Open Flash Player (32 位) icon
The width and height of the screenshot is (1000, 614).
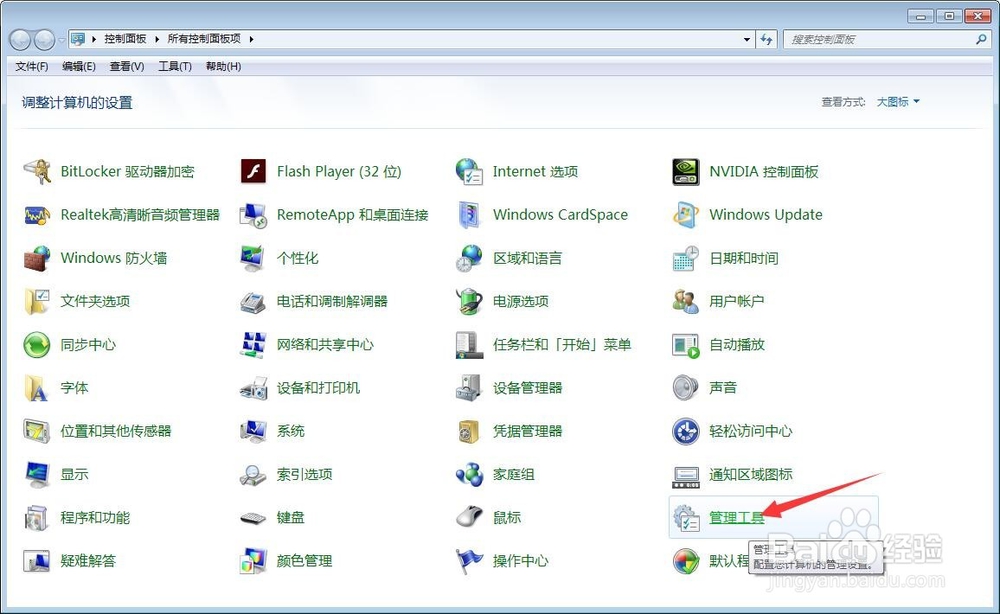[x=253, y=172]
